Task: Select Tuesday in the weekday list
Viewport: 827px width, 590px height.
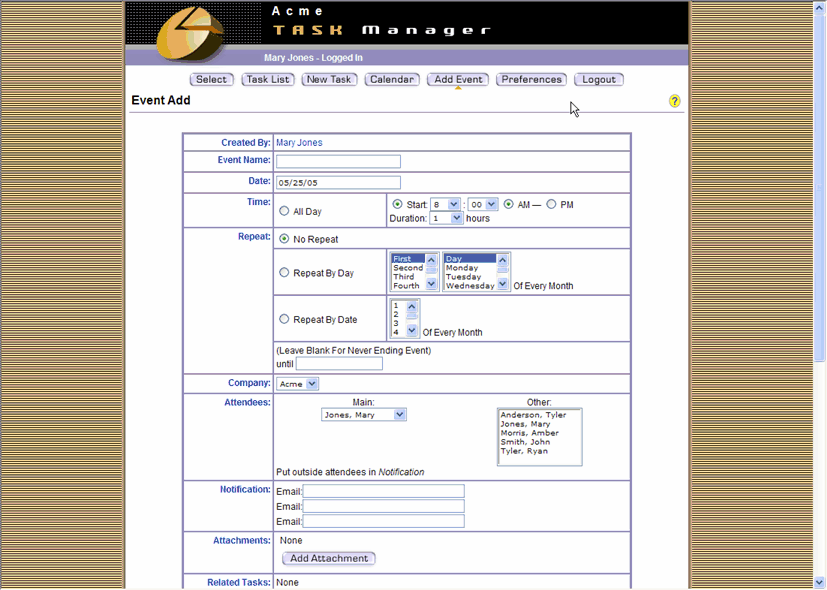Action: 470,277
